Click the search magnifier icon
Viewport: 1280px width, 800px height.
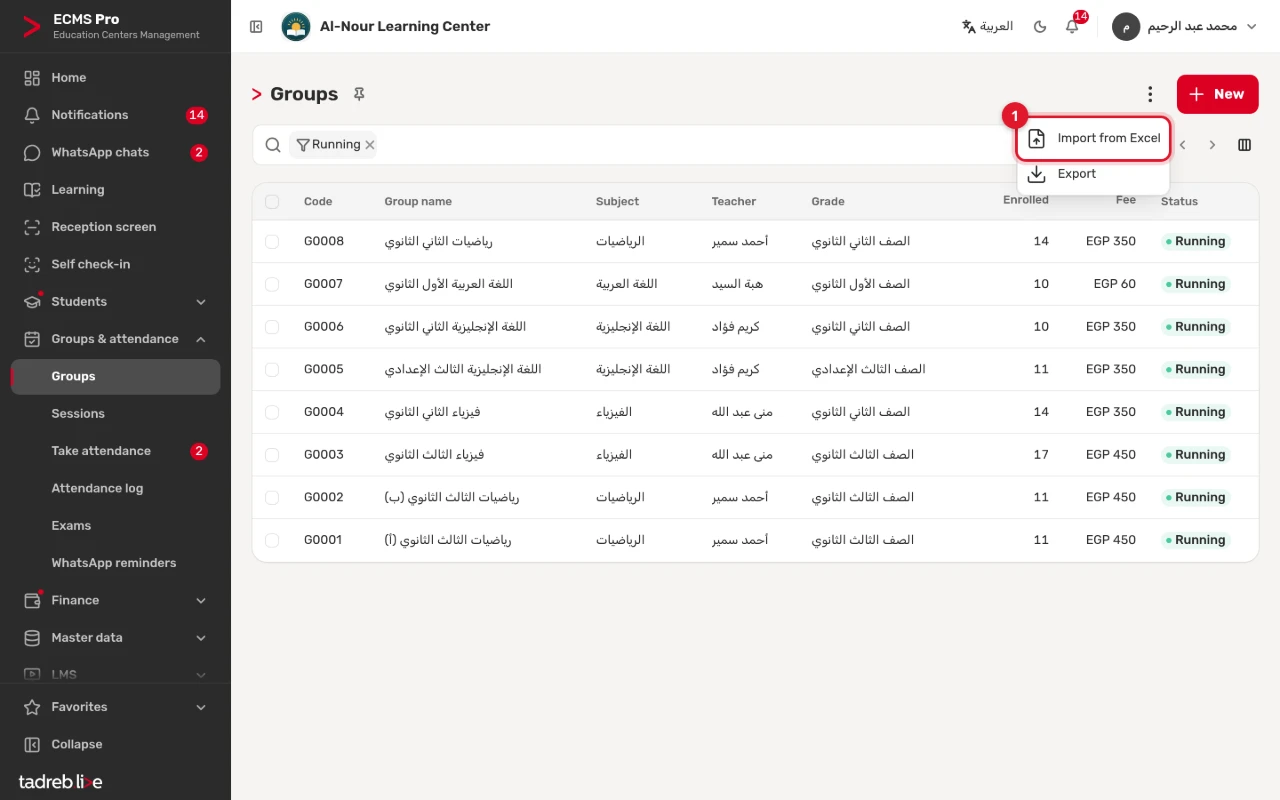point(273,145)
